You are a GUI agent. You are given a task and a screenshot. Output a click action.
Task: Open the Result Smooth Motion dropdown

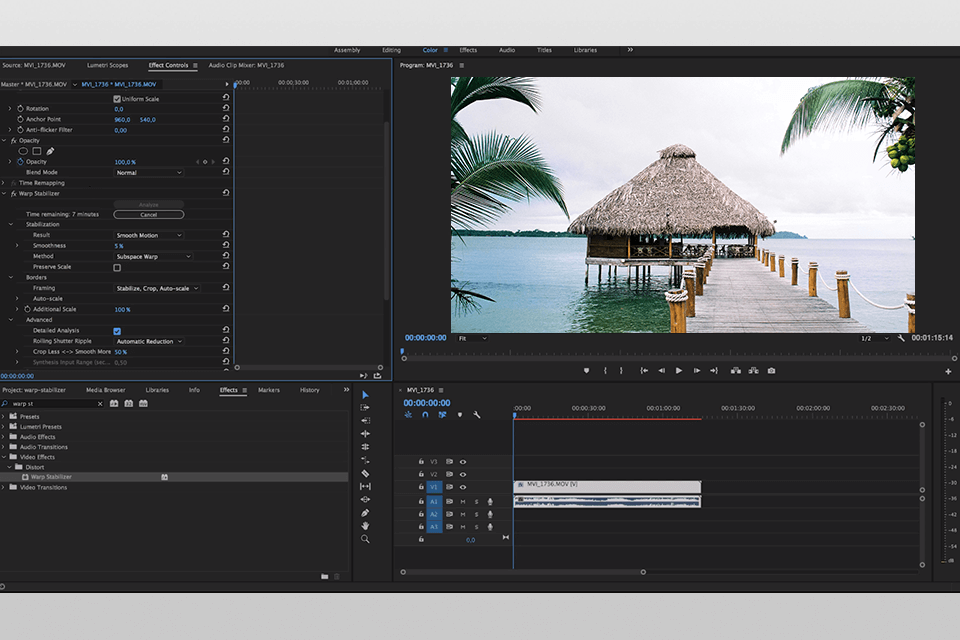[x=149, y=235]
